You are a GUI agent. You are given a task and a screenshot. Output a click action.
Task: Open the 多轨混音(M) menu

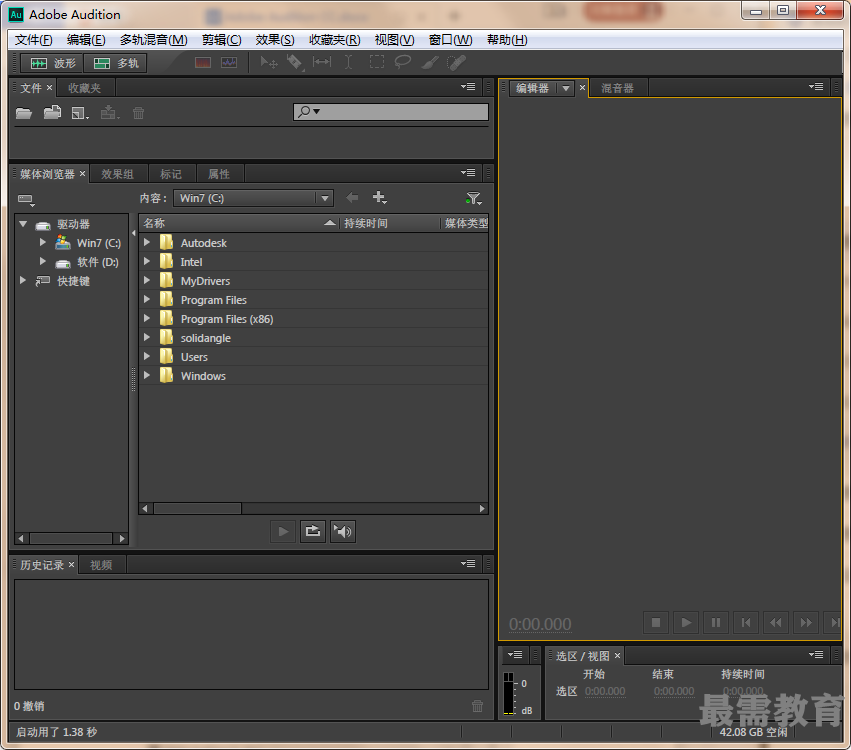tap(154, 40)
